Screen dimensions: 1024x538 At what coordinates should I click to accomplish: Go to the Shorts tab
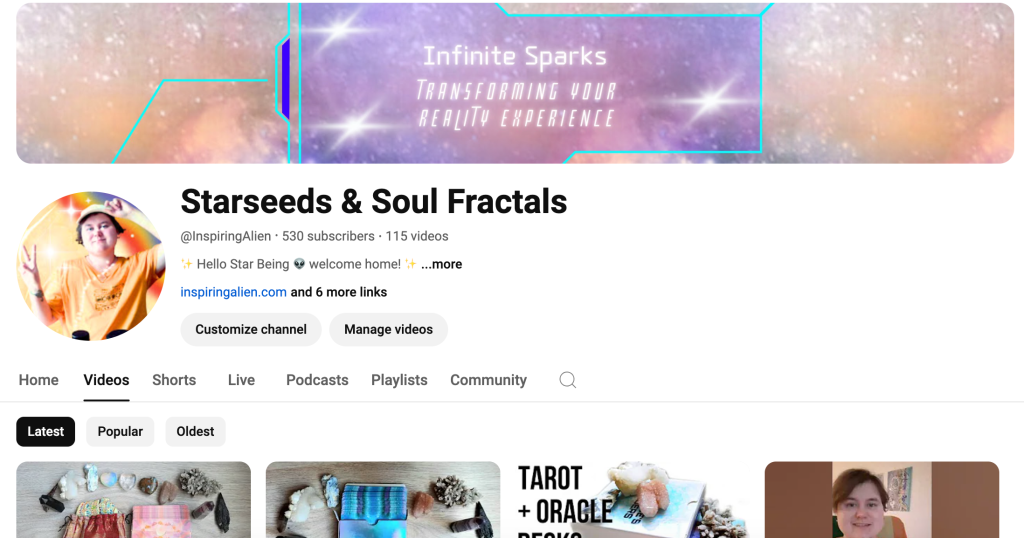point(174,380)
